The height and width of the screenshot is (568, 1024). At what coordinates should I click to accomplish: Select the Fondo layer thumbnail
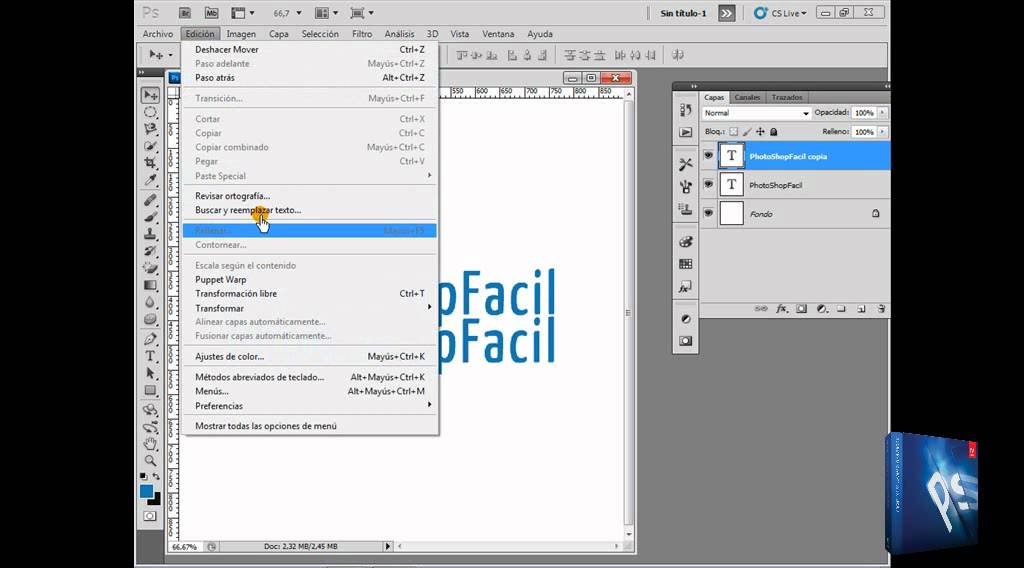tap(731, 213)
